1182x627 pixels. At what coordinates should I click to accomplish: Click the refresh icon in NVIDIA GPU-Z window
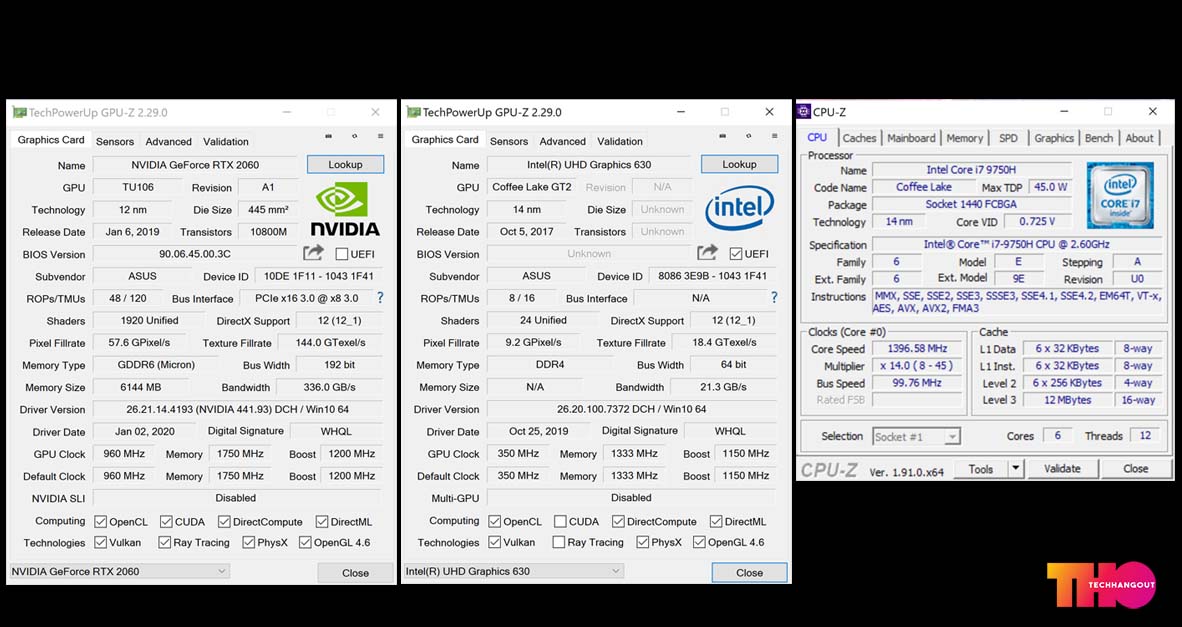point(354,136)
